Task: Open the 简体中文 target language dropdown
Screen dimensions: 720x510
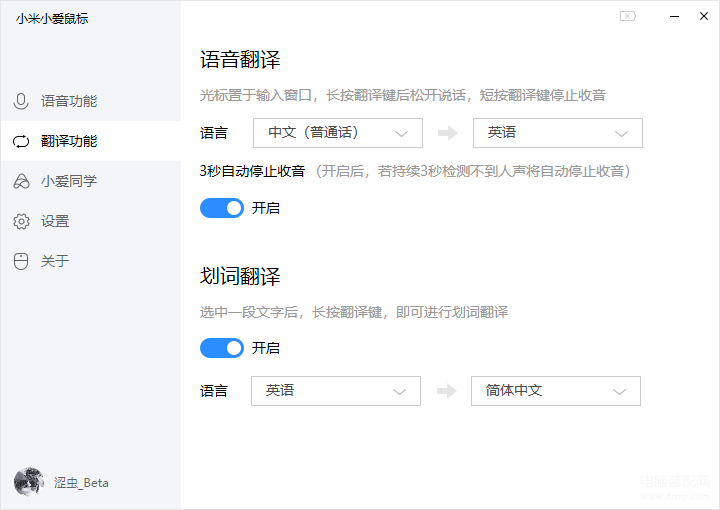Action: [x=556, y=391]
